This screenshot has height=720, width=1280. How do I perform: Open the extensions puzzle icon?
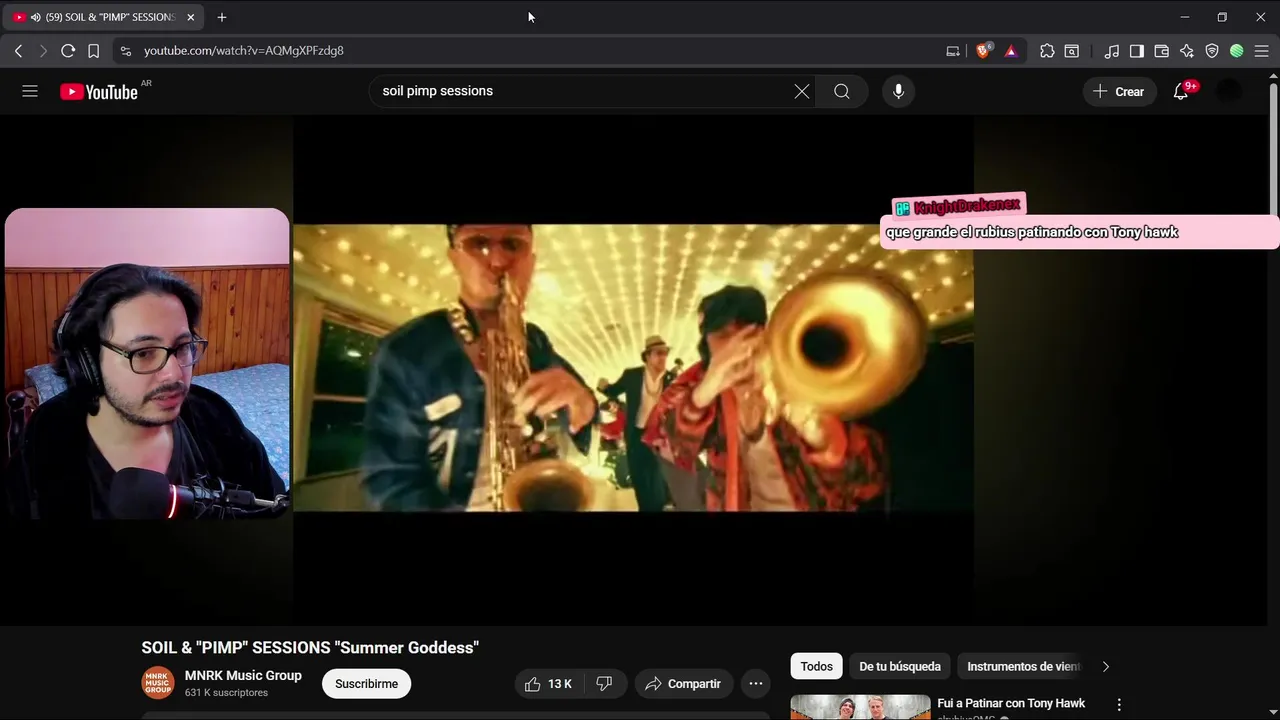click(x=1047, y=51)
